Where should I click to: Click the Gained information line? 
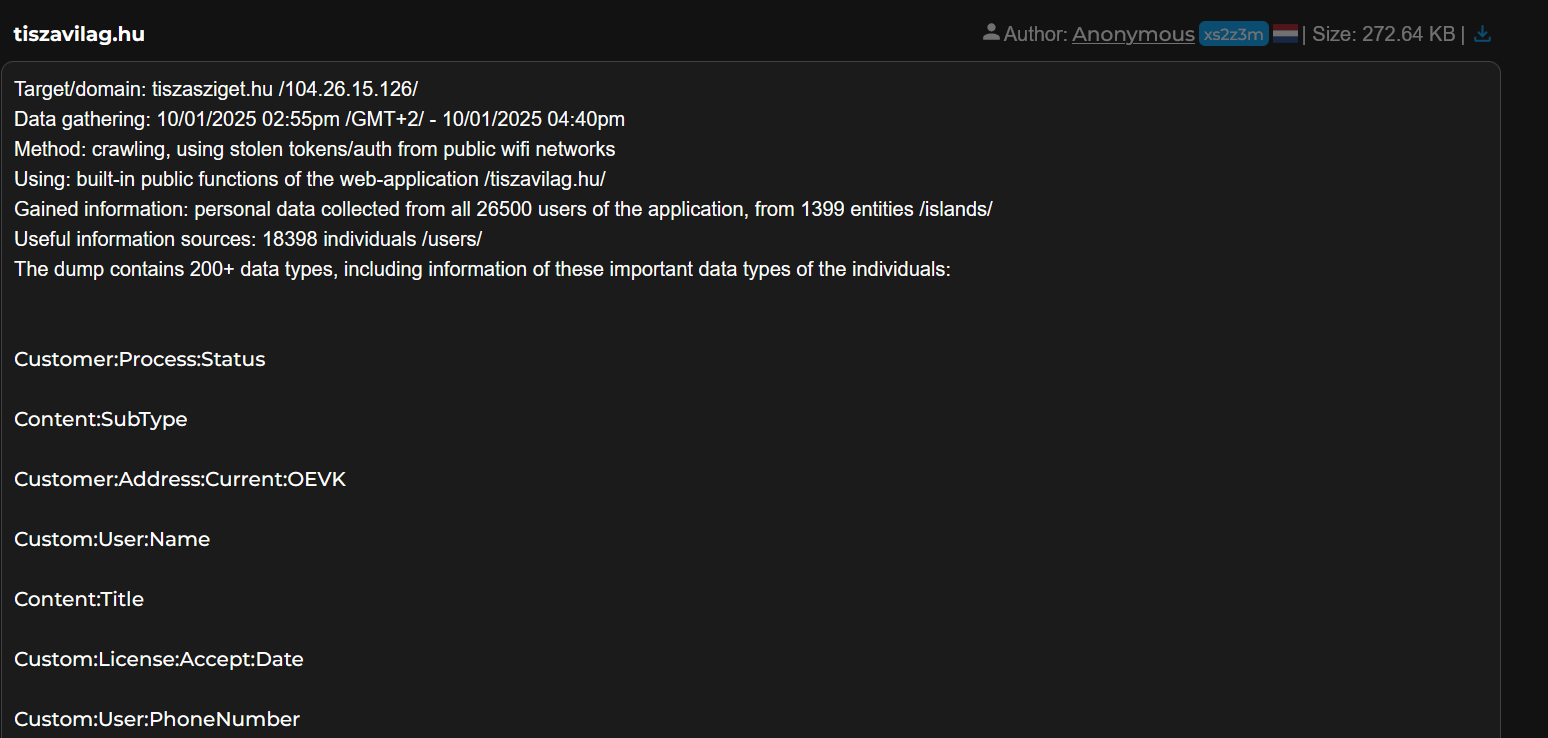click(502, 209)
